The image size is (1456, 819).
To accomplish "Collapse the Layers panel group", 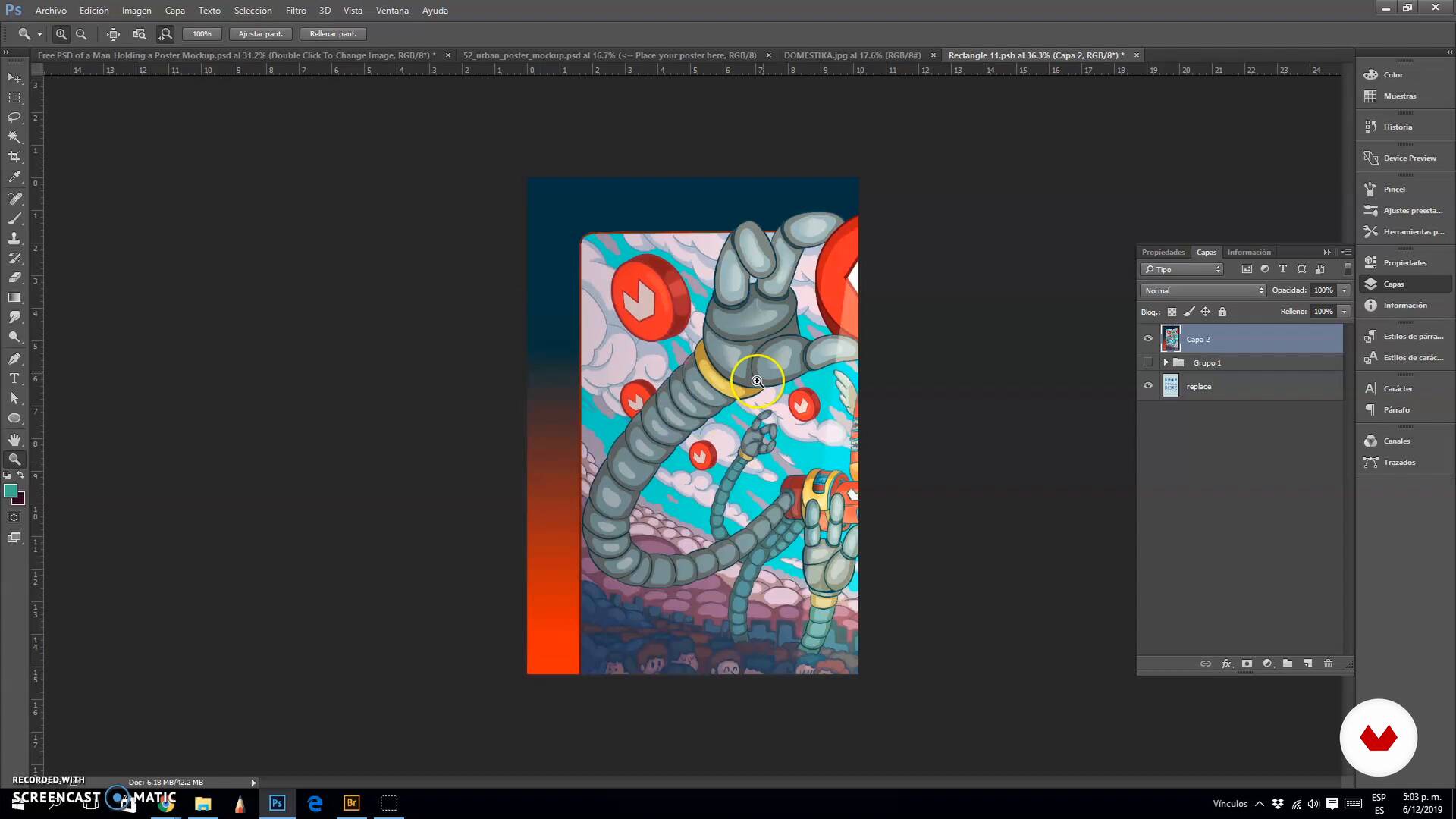I will tap(1327, 252).
